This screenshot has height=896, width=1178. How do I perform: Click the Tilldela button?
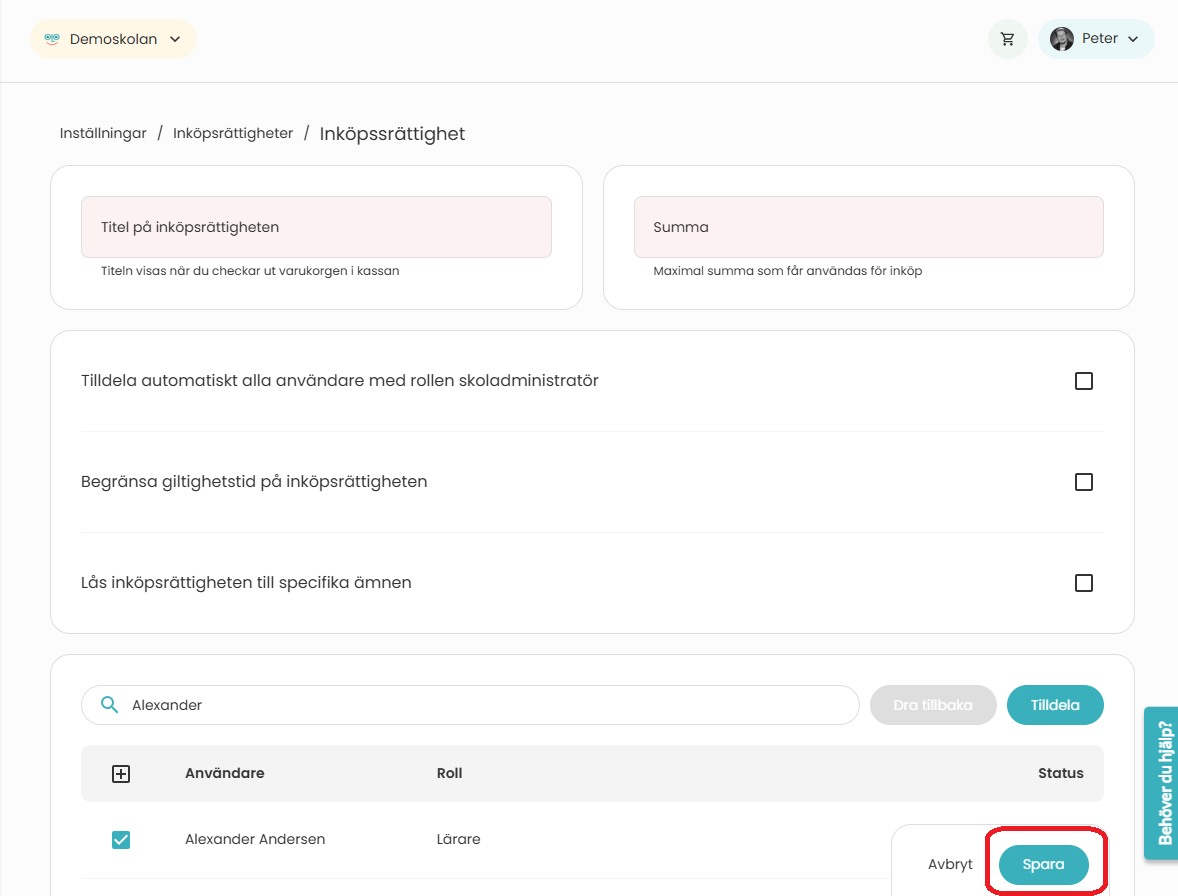tap(1055, 705)
